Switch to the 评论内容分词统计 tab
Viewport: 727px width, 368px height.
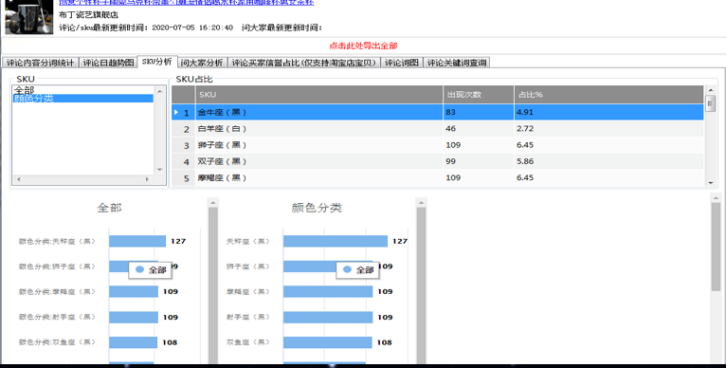point(40,63)
